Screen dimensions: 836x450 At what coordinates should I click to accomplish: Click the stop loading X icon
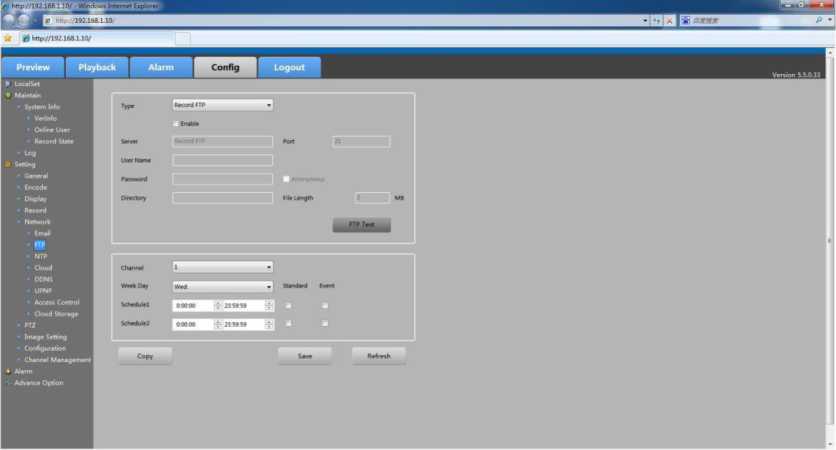[668, 20]
